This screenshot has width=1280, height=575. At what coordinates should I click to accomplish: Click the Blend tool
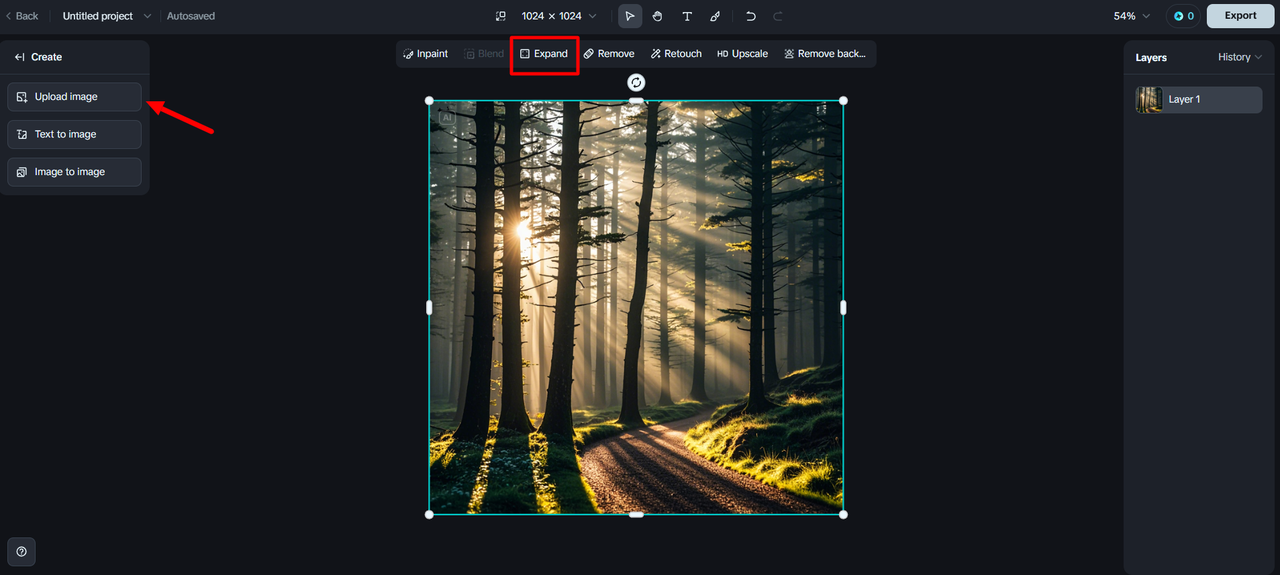pos(484,54)
